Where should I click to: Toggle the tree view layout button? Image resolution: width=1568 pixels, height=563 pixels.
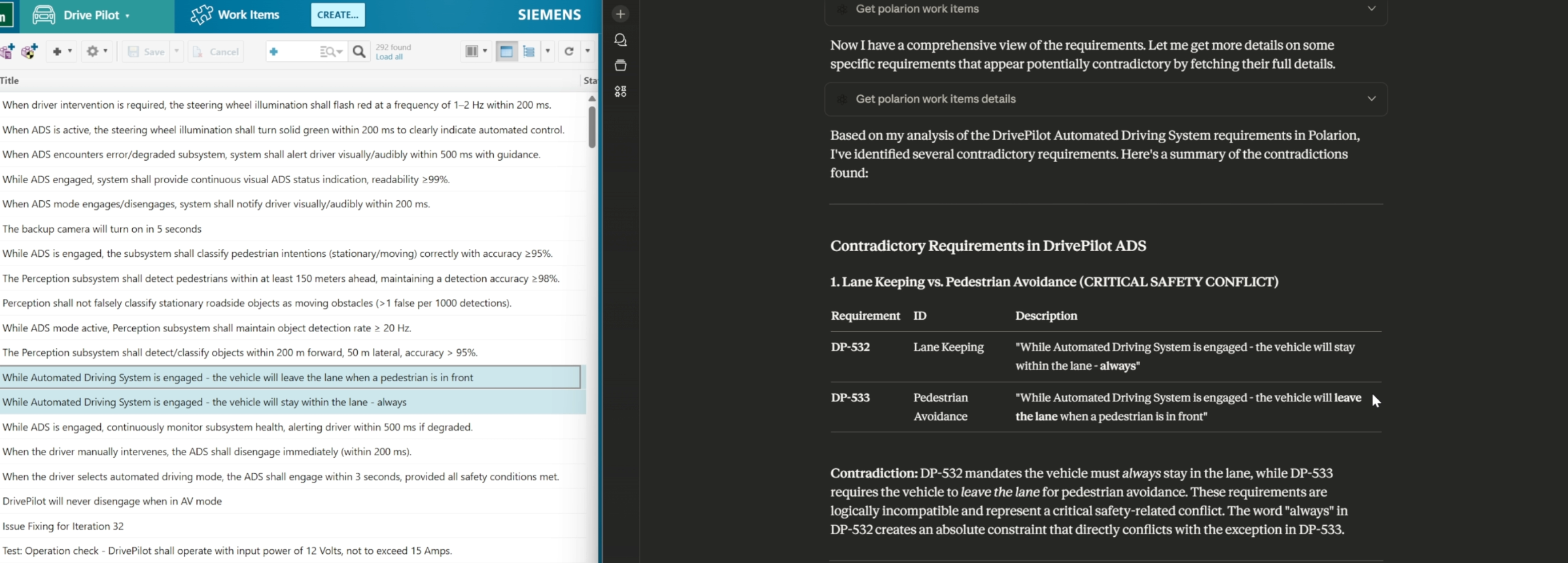tap(529, 51)
